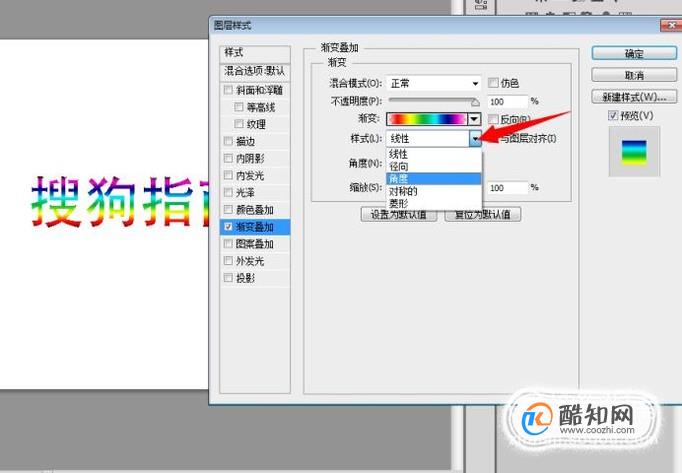Open the gradient picker arrow
Image resolution: width=682 pixels, height=473 pixels.
pyautogui.click(x=474, y=119)
